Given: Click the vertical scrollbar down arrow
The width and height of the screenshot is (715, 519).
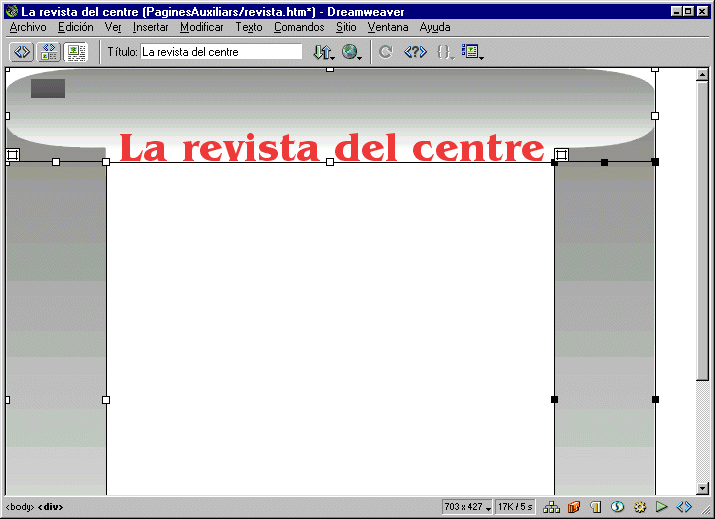Looking at the screenshot, I should tap(702, 488).
